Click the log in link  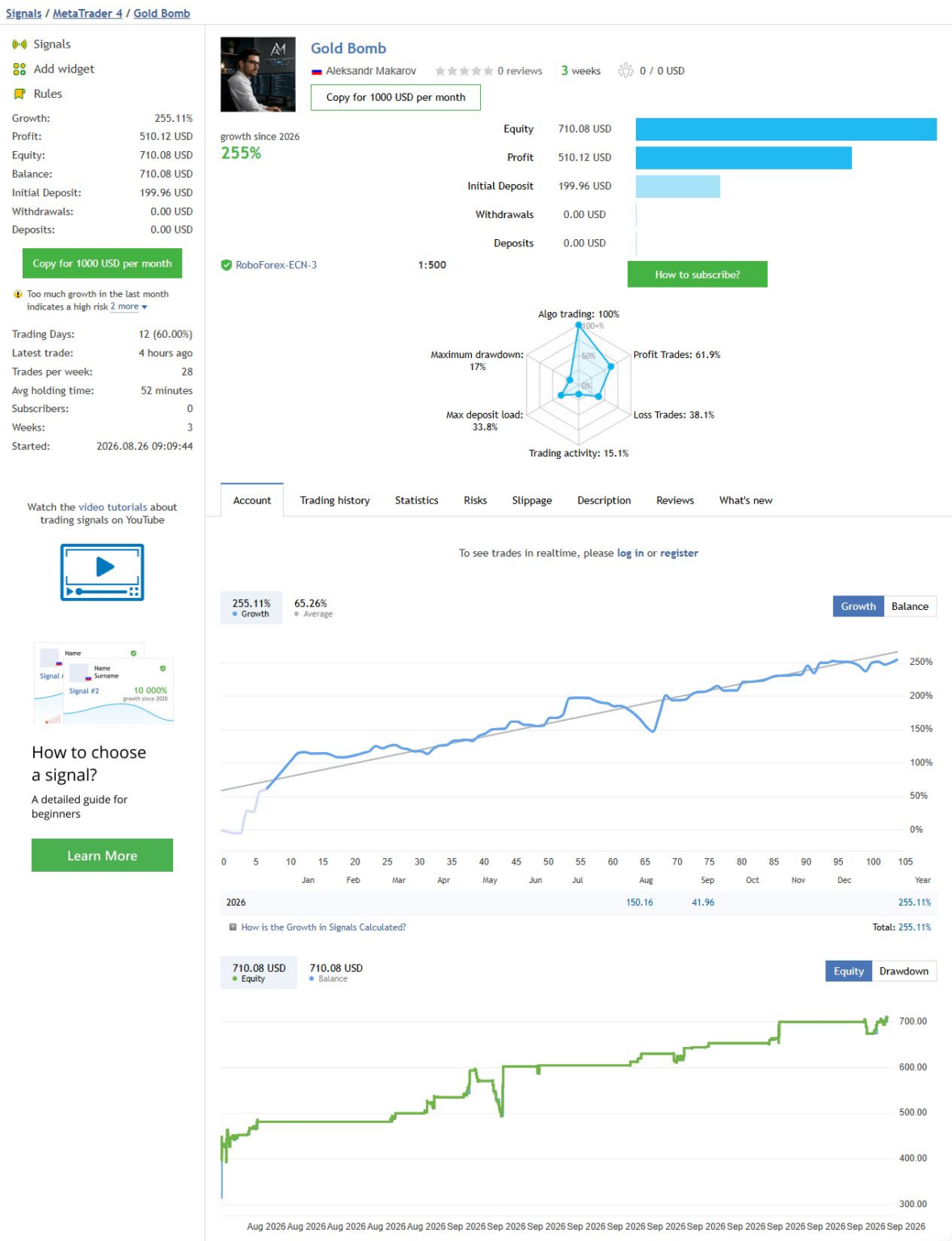tap(630, 553)
